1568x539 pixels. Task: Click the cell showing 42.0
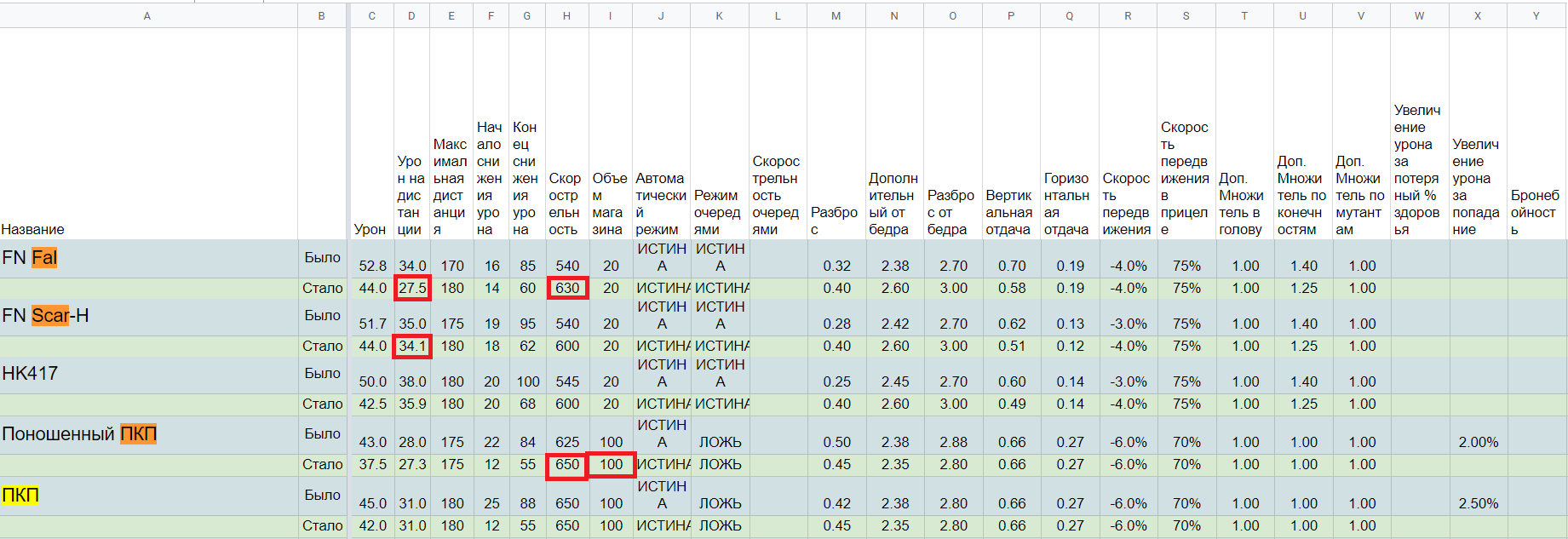pyautogui.click(x=372, y=525)
